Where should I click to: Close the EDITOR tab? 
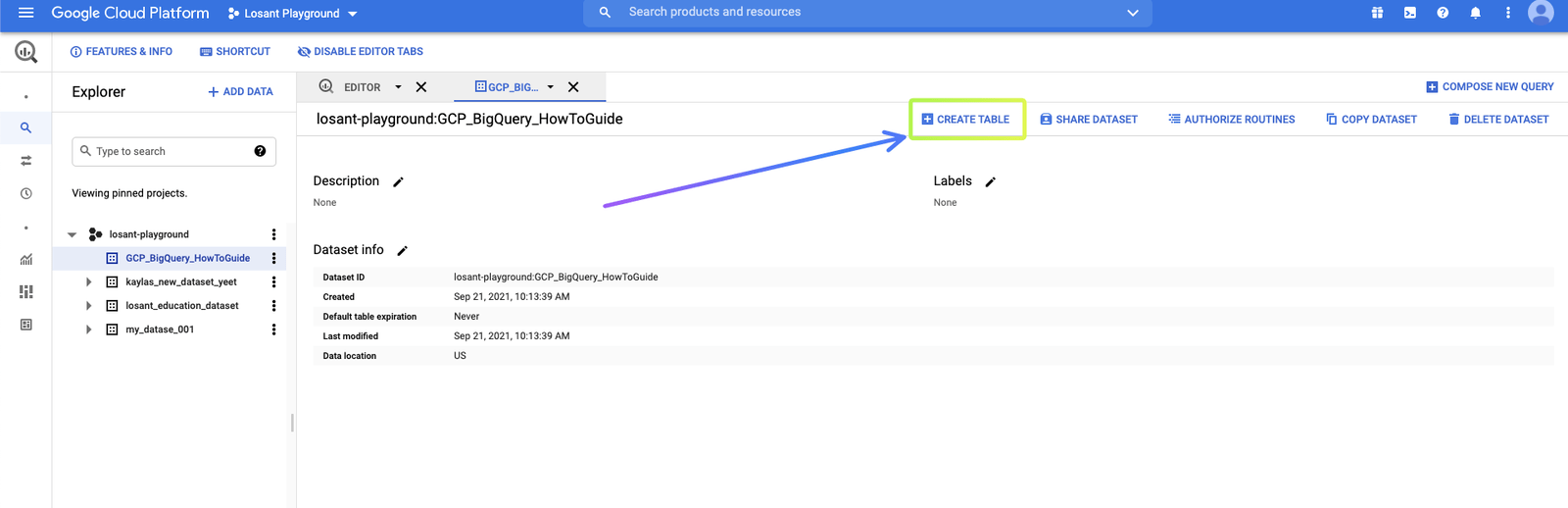[x=421, y=87]
